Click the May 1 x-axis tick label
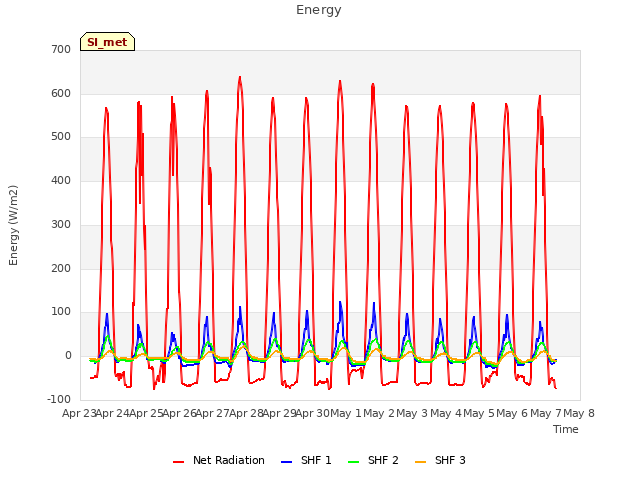 [346, 413]
